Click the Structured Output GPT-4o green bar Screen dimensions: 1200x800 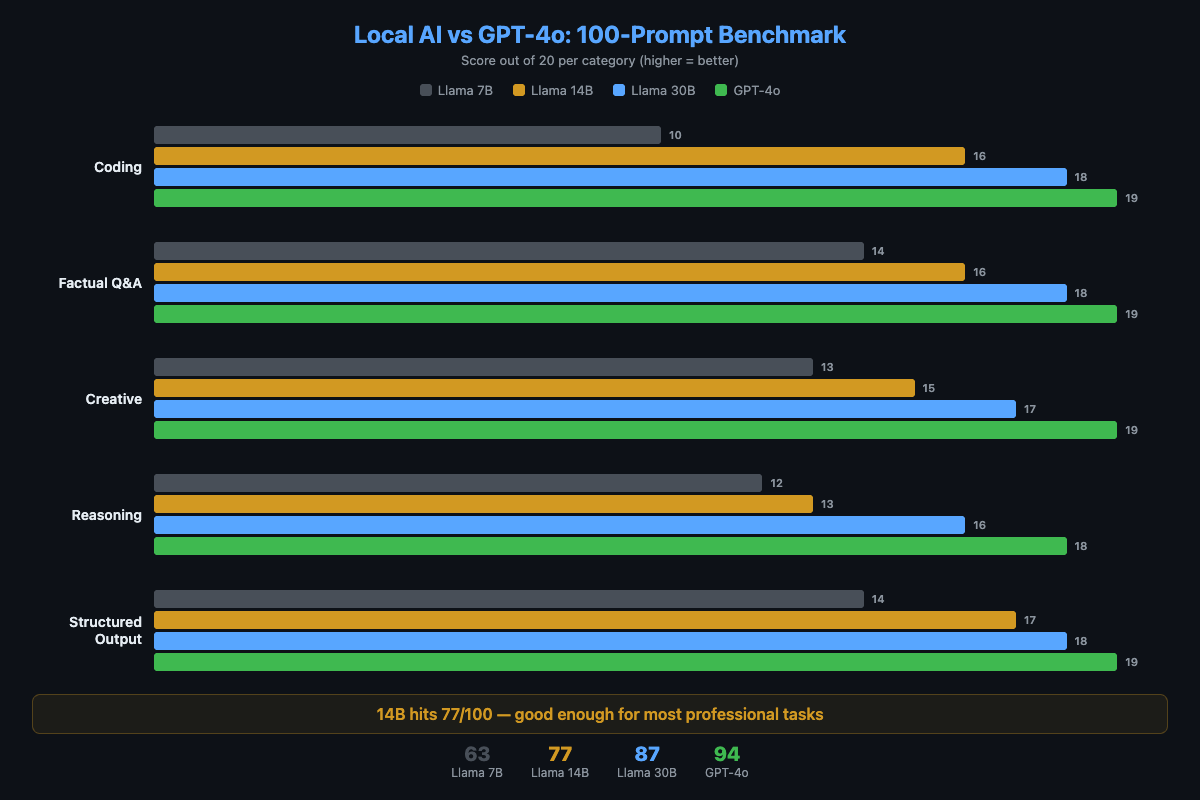point(635,662)
